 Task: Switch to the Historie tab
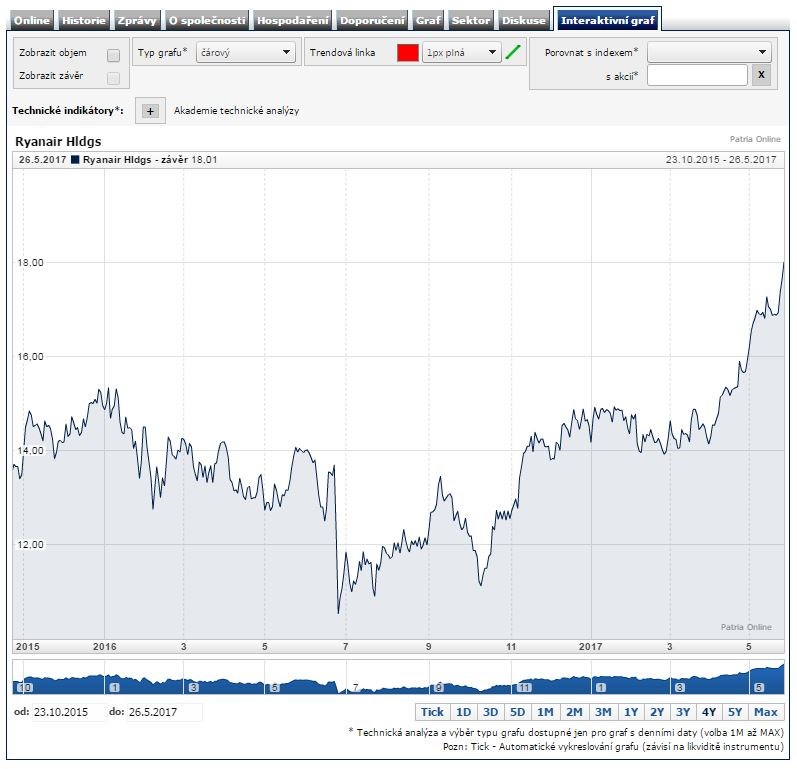pos(83,20)
